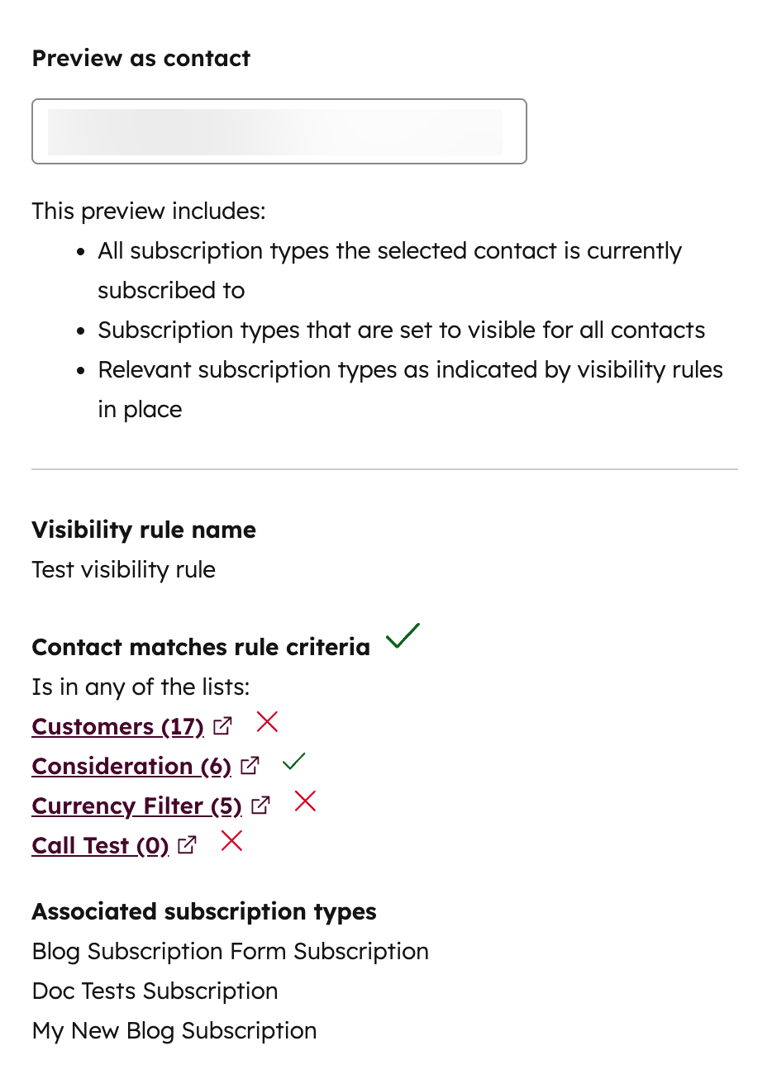Click the Call Test (0) link
Viewport: 772px width, 1079px height.
click(99, 845)
